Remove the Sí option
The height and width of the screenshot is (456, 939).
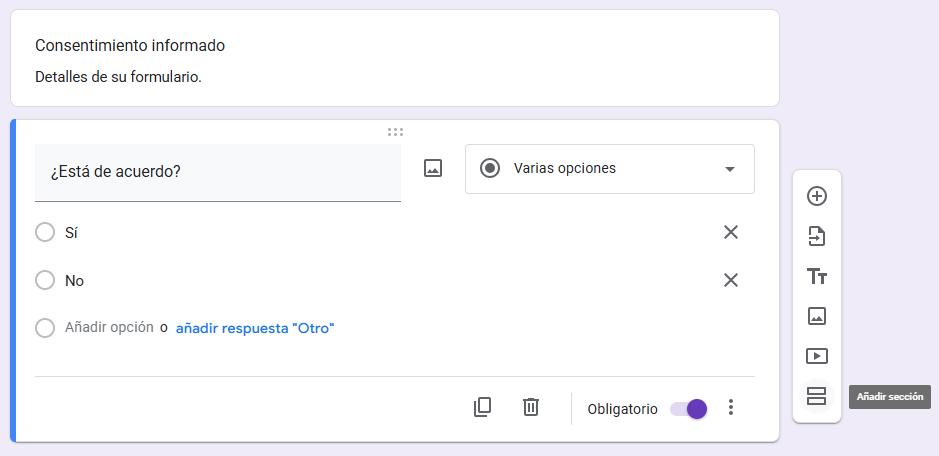tap(731, 232)
